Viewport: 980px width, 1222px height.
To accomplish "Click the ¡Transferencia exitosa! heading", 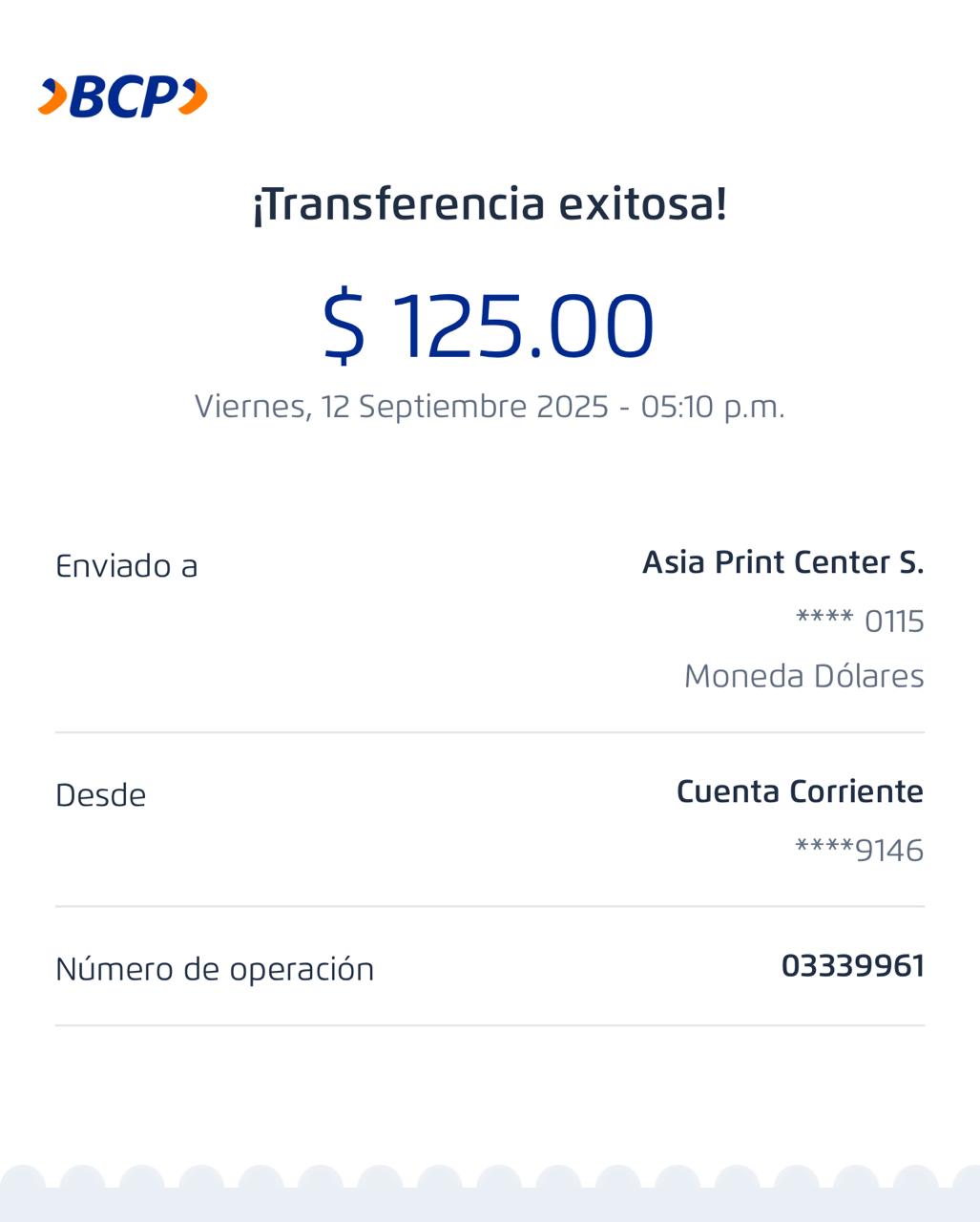I will (490, 204).
